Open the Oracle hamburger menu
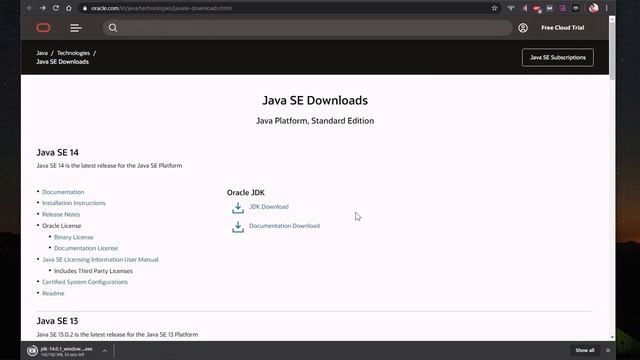 76,28
